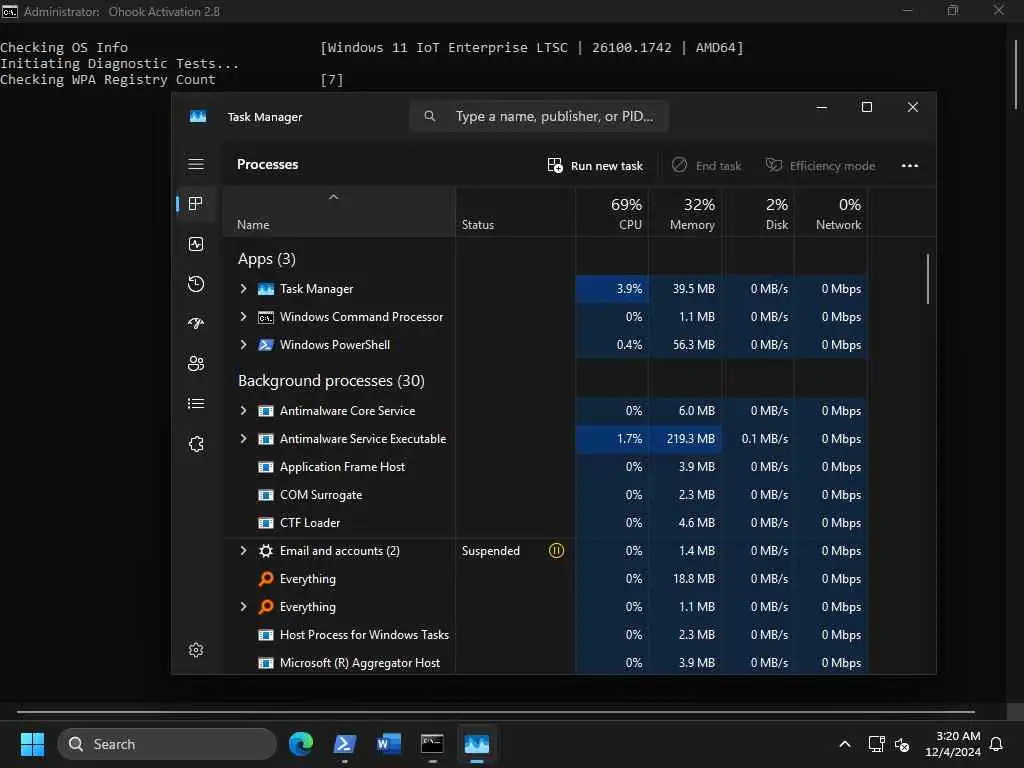Viewport: 1024px width, 768px height.
Task: Open the Performance page icon in sidebar
Action: click(x=196, y=244)
